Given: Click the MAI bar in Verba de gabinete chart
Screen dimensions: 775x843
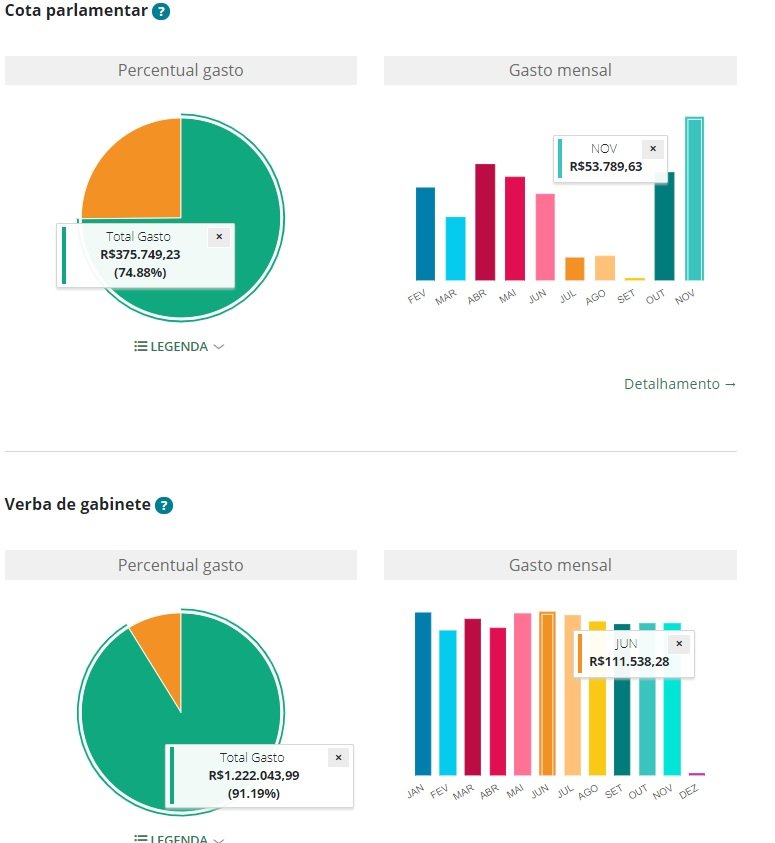Looking at the screenshot, I should 522,693.
